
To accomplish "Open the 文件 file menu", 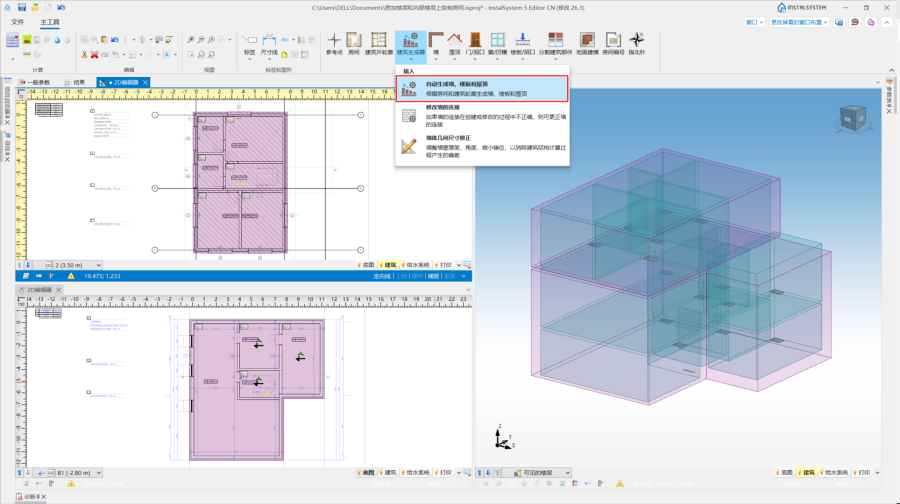I will tap(17, 21).
